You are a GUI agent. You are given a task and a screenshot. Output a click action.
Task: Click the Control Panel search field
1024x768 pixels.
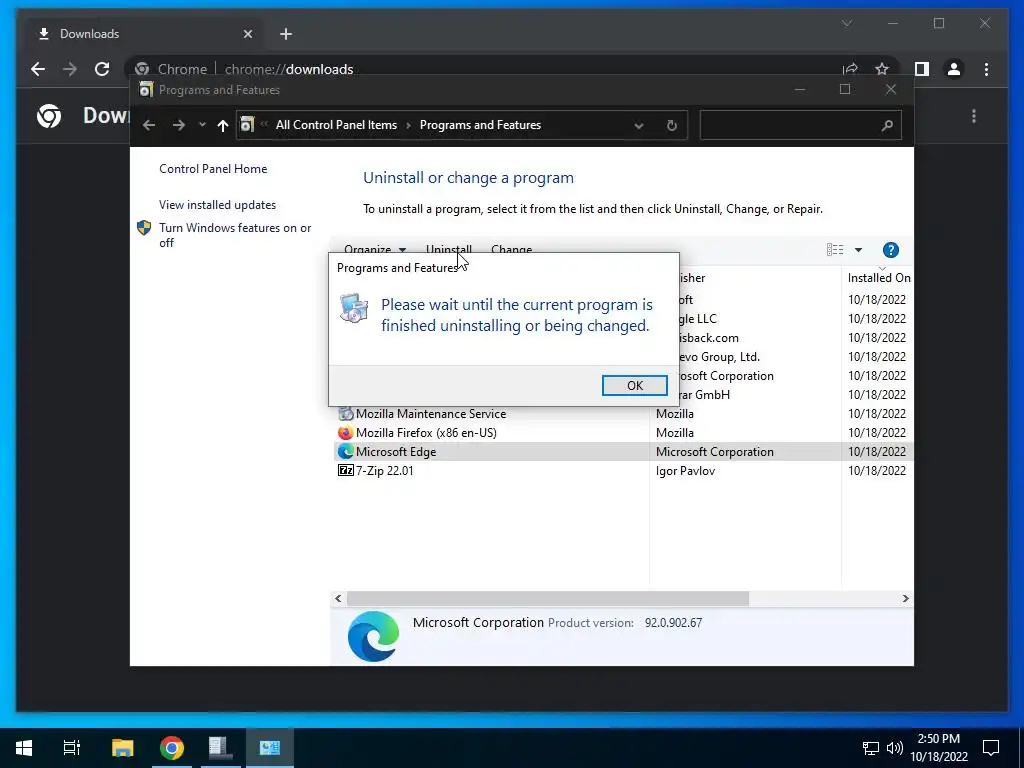point(801,125)
